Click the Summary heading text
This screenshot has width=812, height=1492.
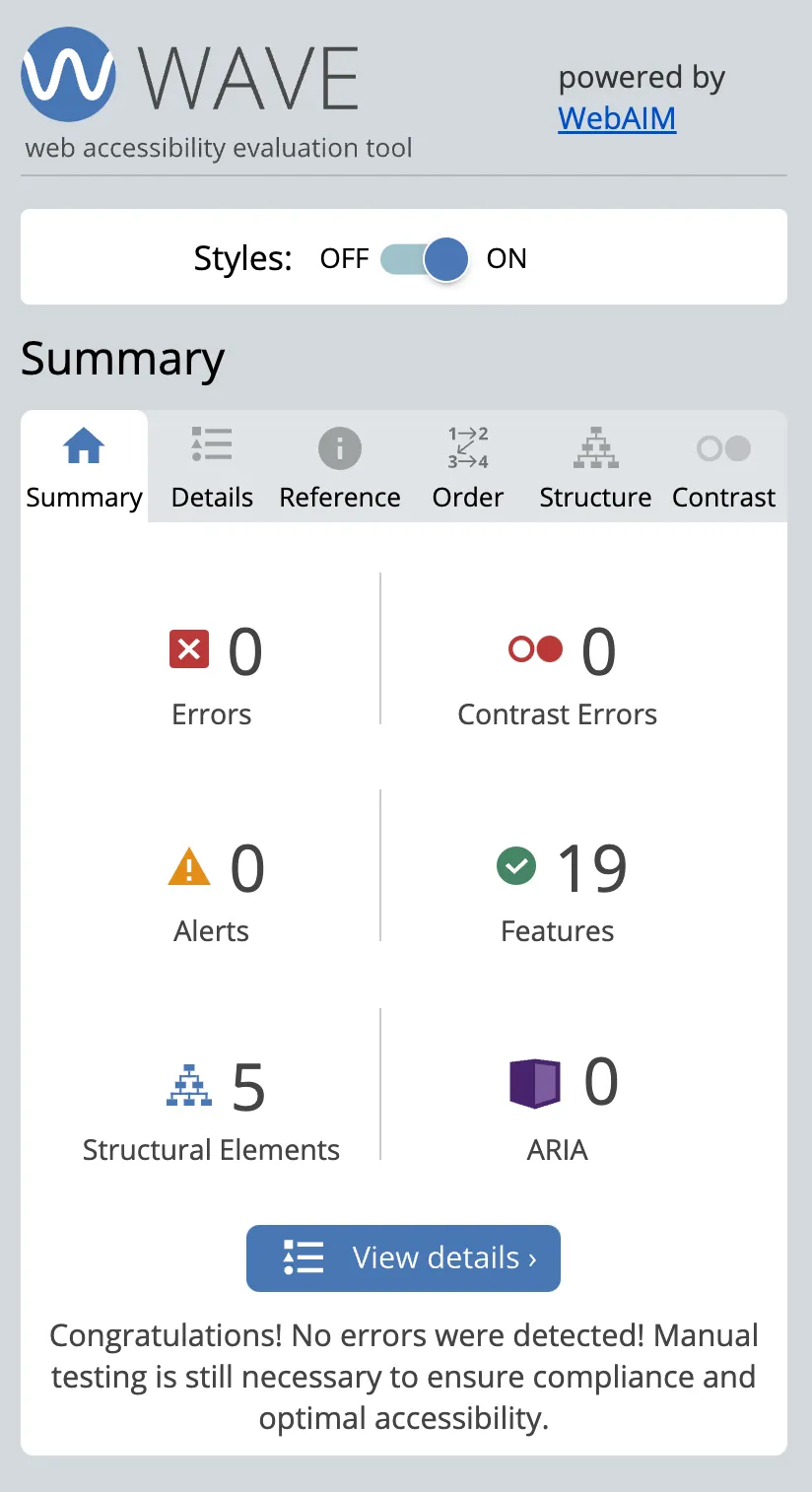tap(121, 359)
